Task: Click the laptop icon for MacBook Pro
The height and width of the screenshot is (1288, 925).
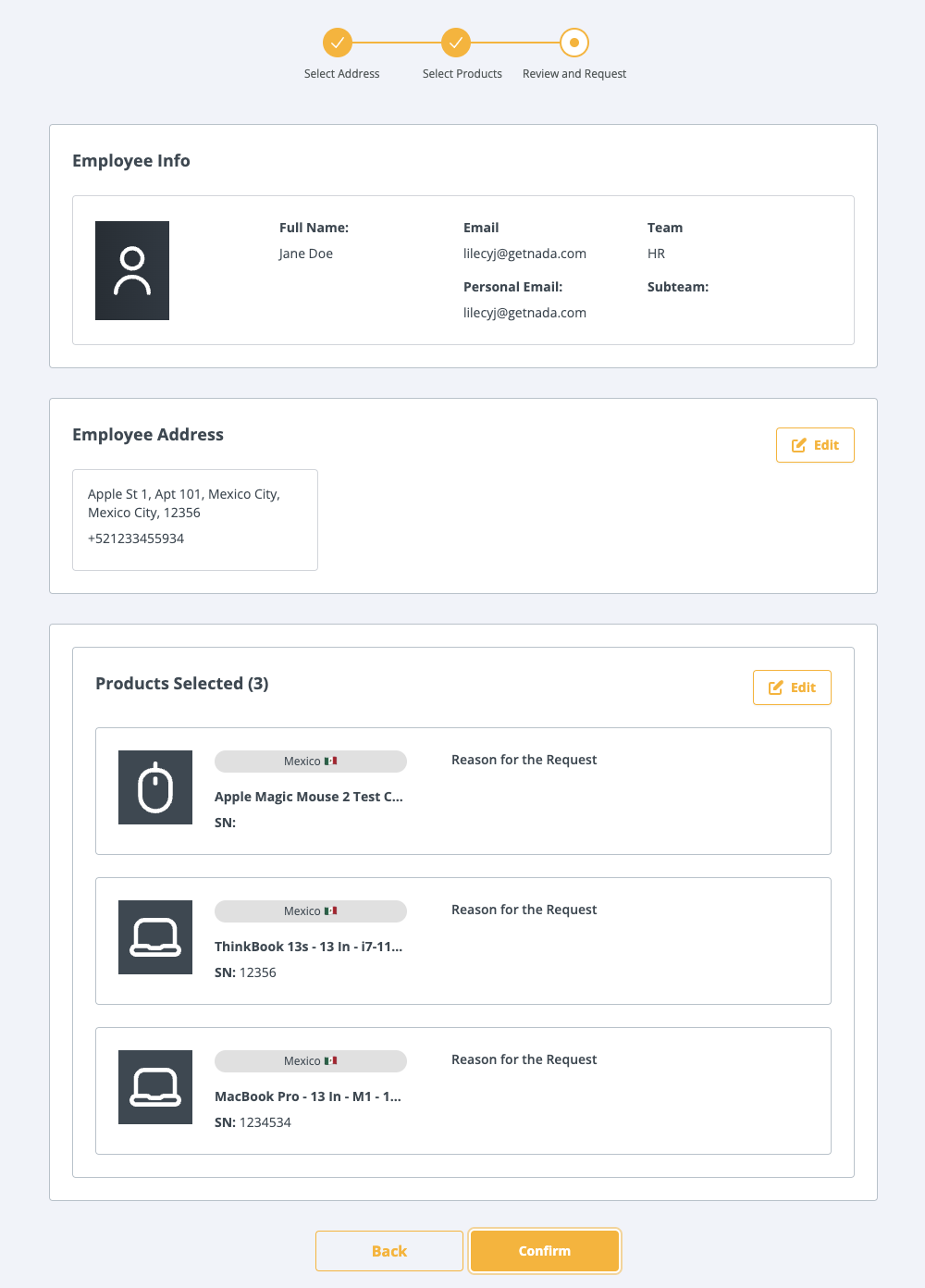Action: (x=155, y=1087)
